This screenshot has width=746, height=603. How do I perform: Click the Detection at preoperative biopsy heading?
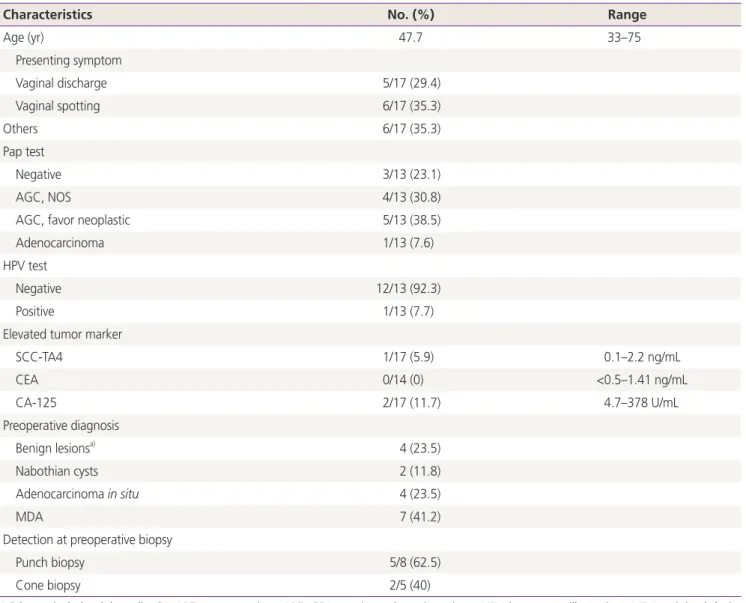click(88, 540)
